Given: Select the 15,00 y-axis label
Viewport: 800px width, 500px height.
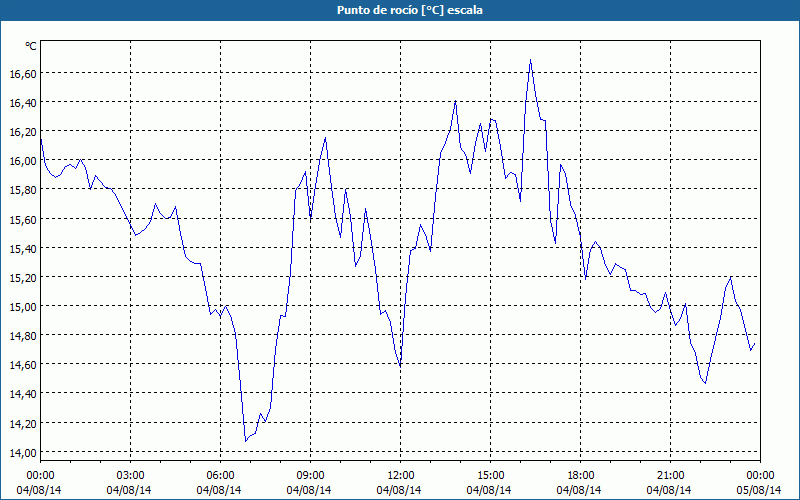Looking at the screenshot, I should tap(22, 307).
